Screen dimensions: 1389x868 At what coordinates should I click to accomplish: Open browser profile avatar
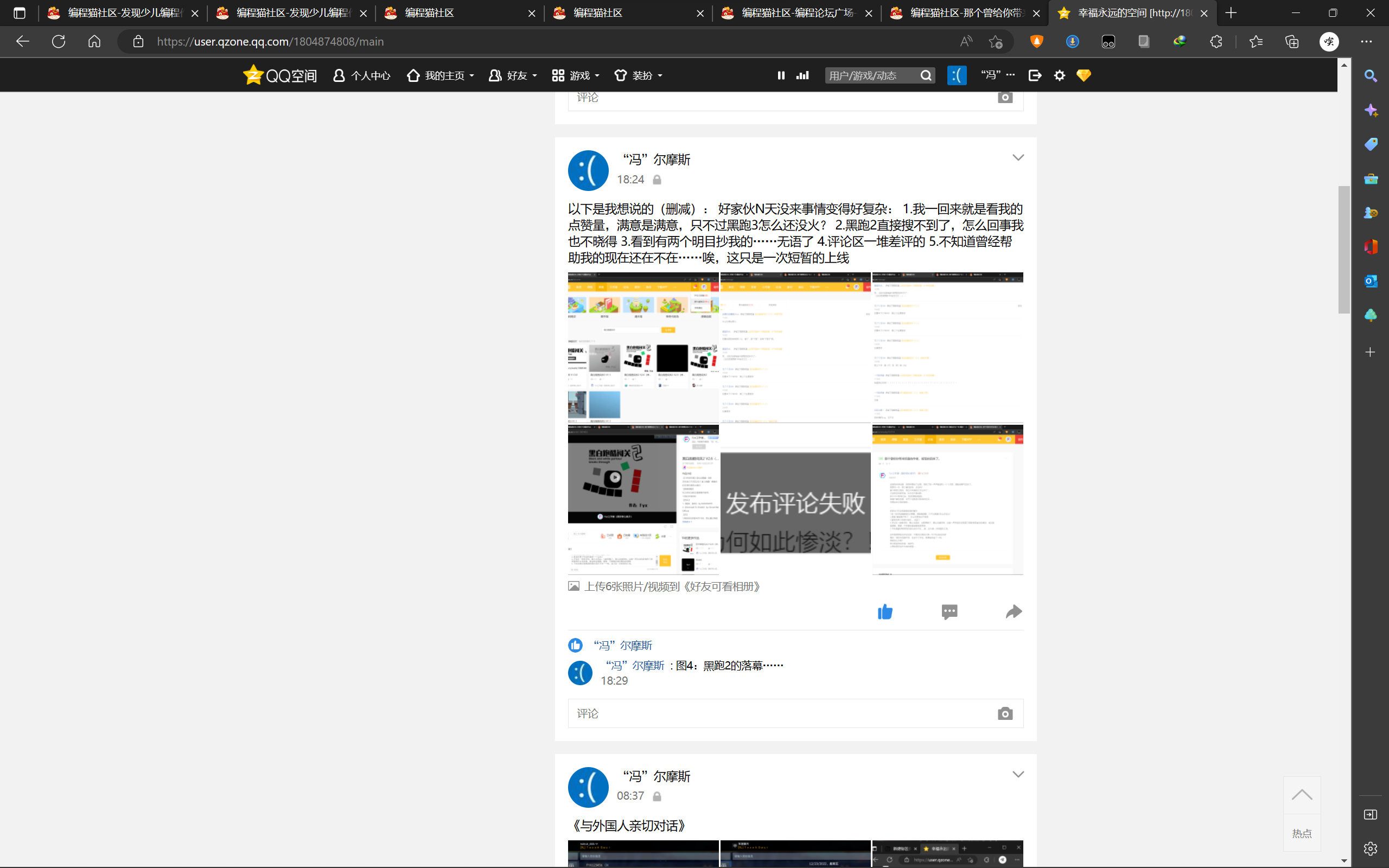(x=1329, y=41)
